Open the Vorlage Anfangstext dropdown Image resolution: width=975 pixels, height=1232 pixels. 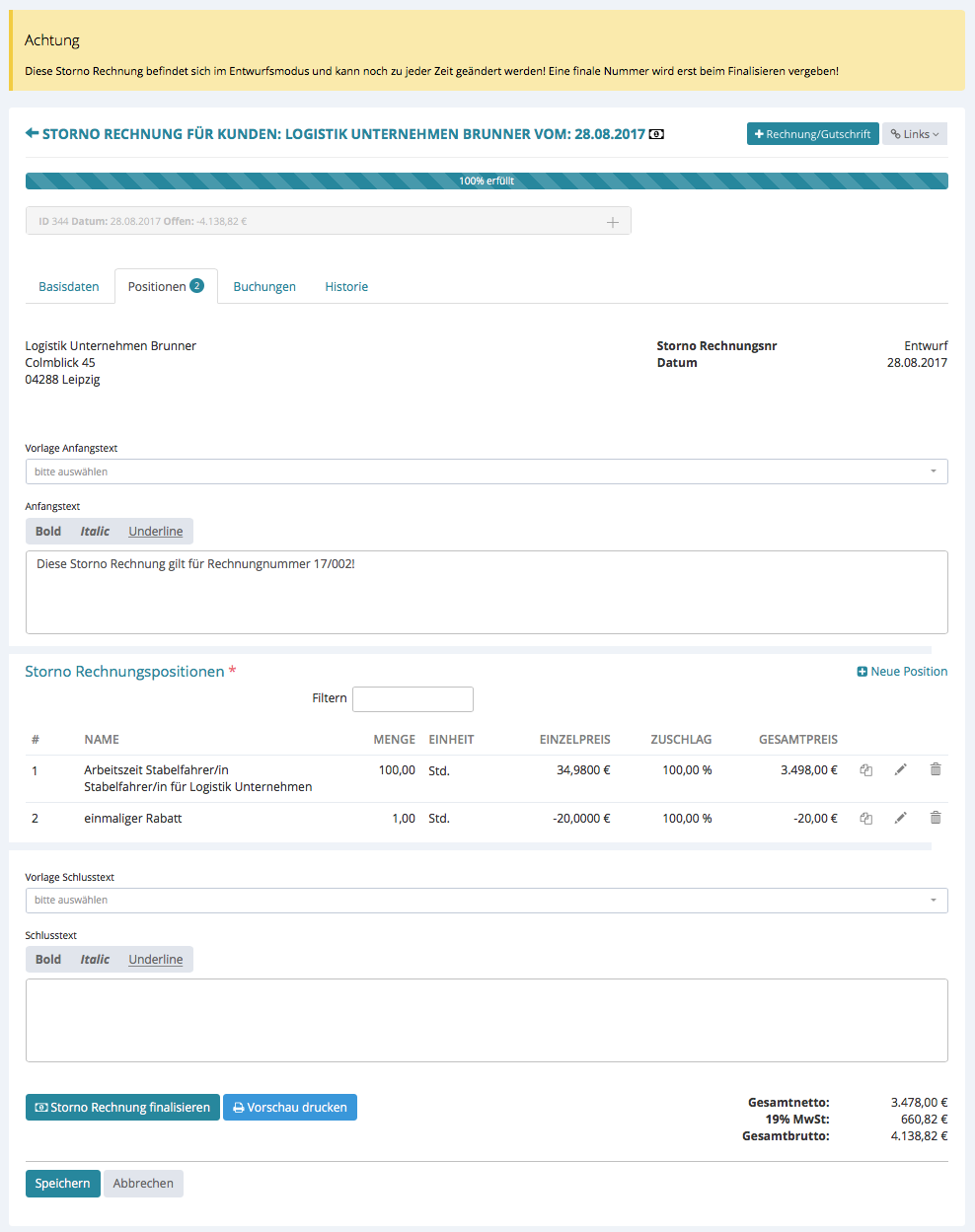487,471
